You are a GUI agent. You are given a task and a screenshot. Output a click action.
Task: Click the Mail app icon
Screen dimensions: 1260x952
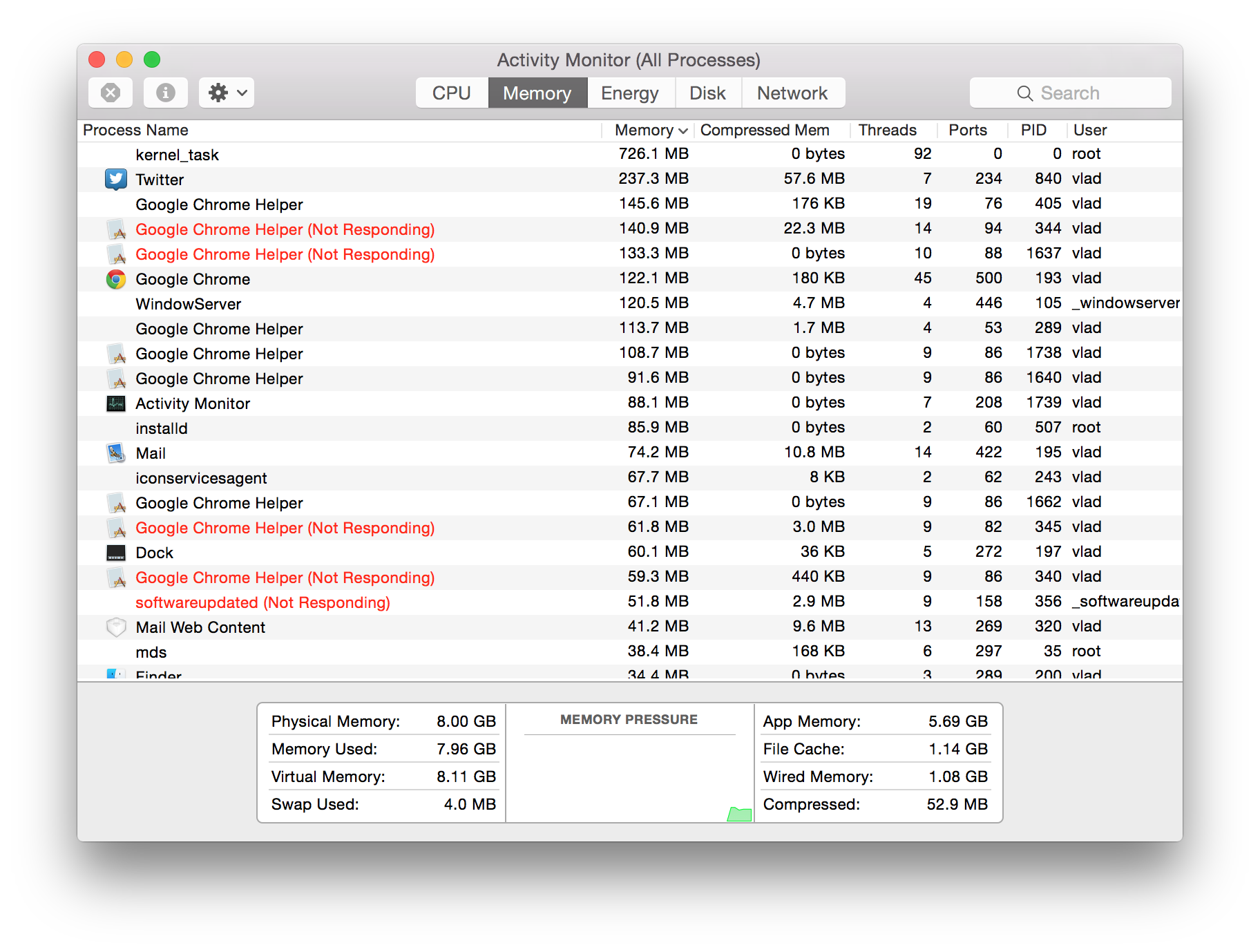pos(116,453)
